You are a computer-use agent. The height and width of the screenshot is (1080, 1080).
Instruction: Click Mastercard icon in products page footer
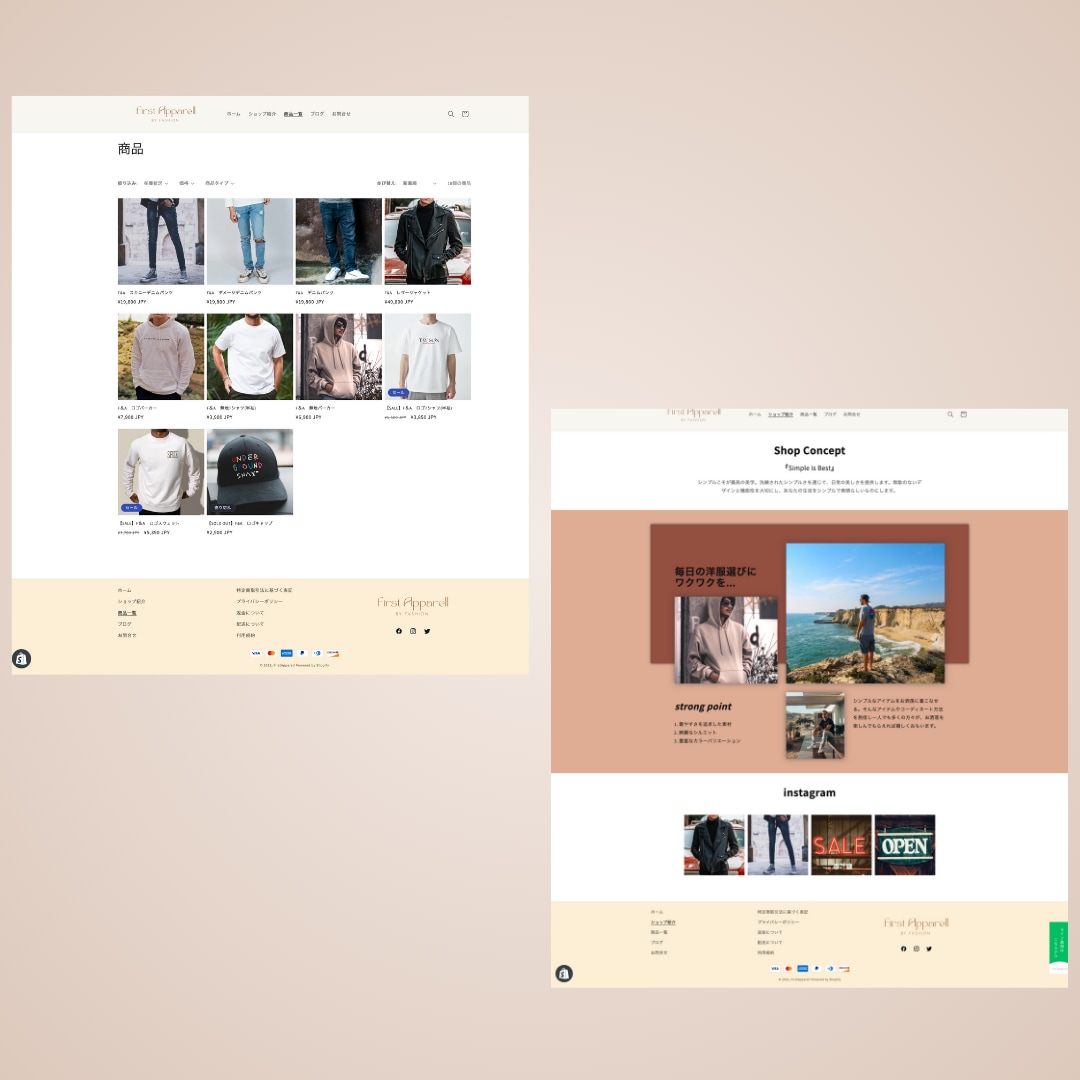click(271, 653)
